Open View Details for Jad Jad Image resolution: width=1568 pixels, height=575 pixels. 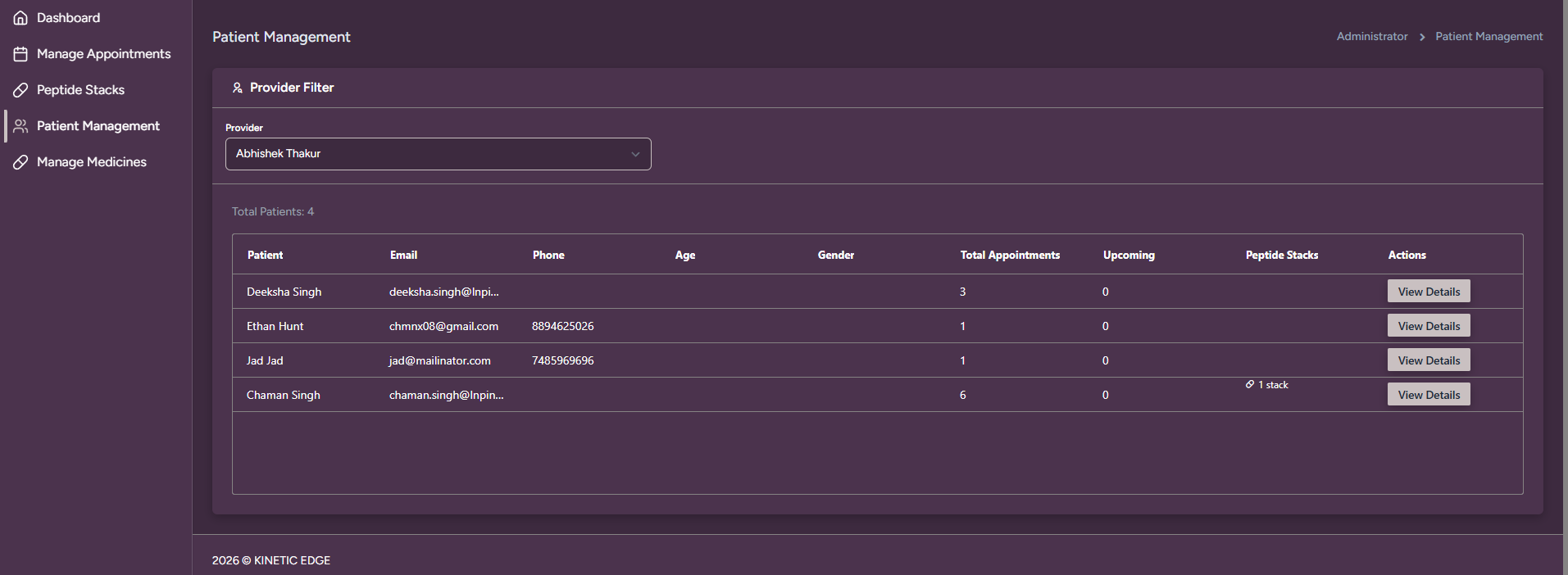(x=1429, y=360)
